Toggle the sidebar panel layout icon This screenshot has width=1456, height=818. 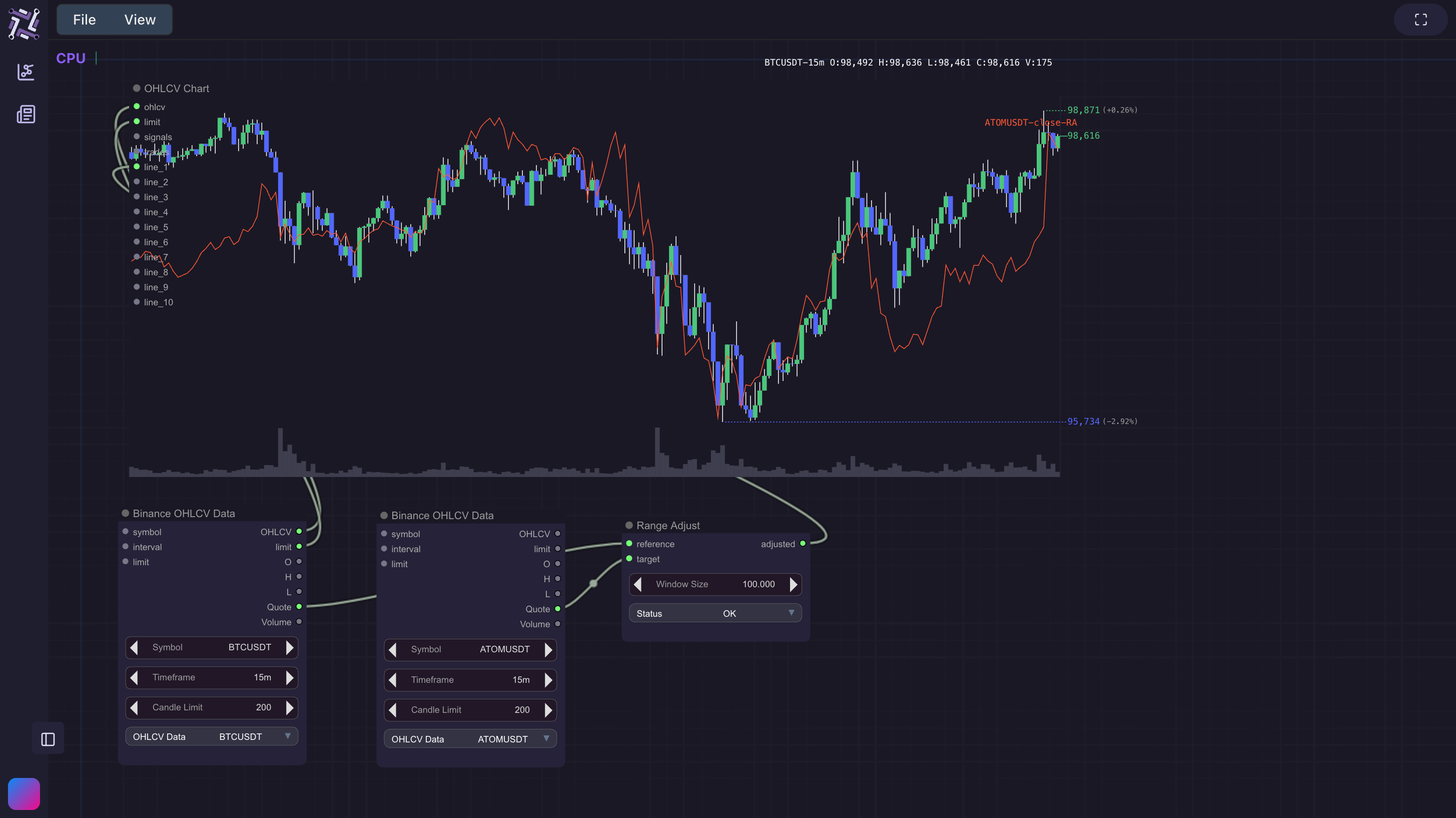(48, 739)
